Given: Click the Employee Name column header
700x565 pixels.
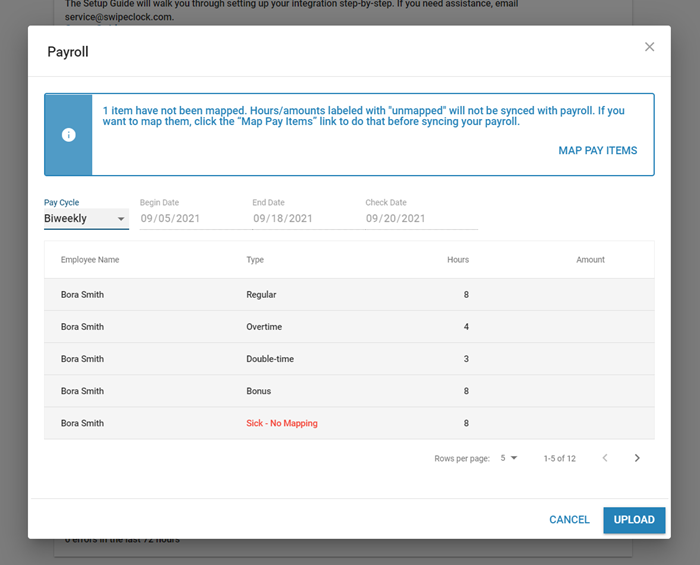Looking at the screenshot, I should (x=90, y=260).
